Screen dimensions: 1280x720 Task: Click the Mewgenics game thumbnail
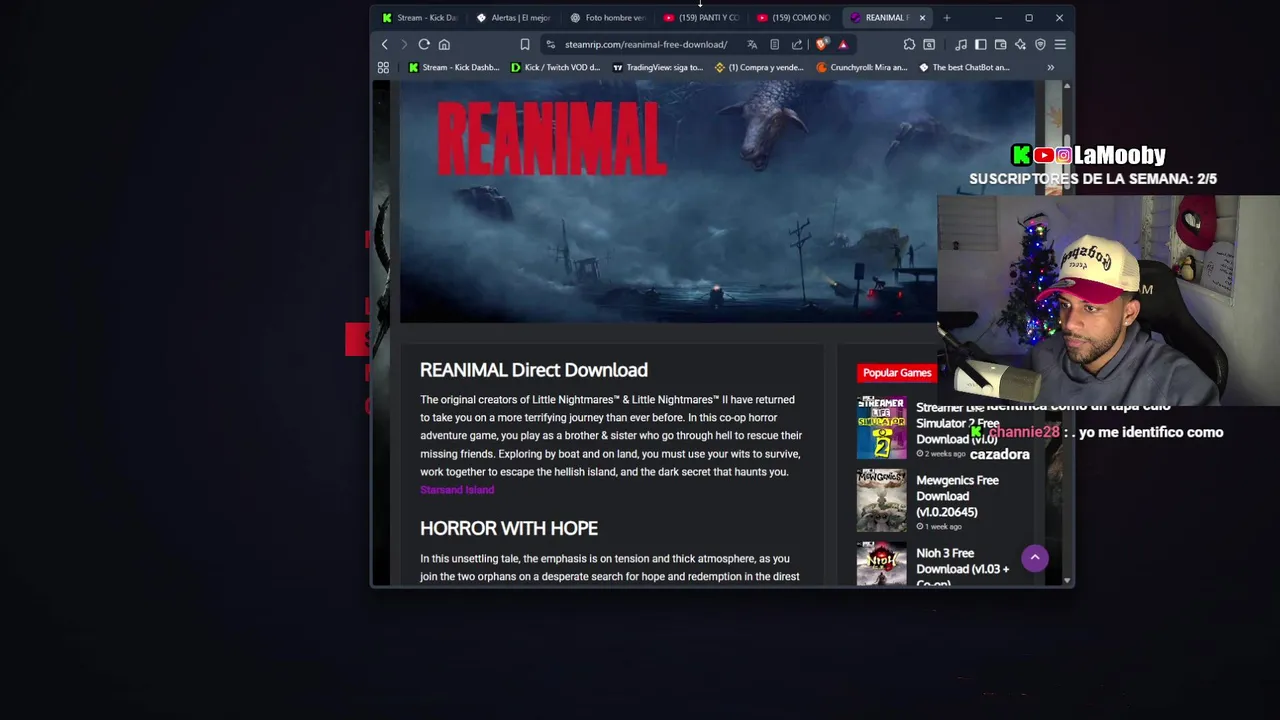click(881, 501)
